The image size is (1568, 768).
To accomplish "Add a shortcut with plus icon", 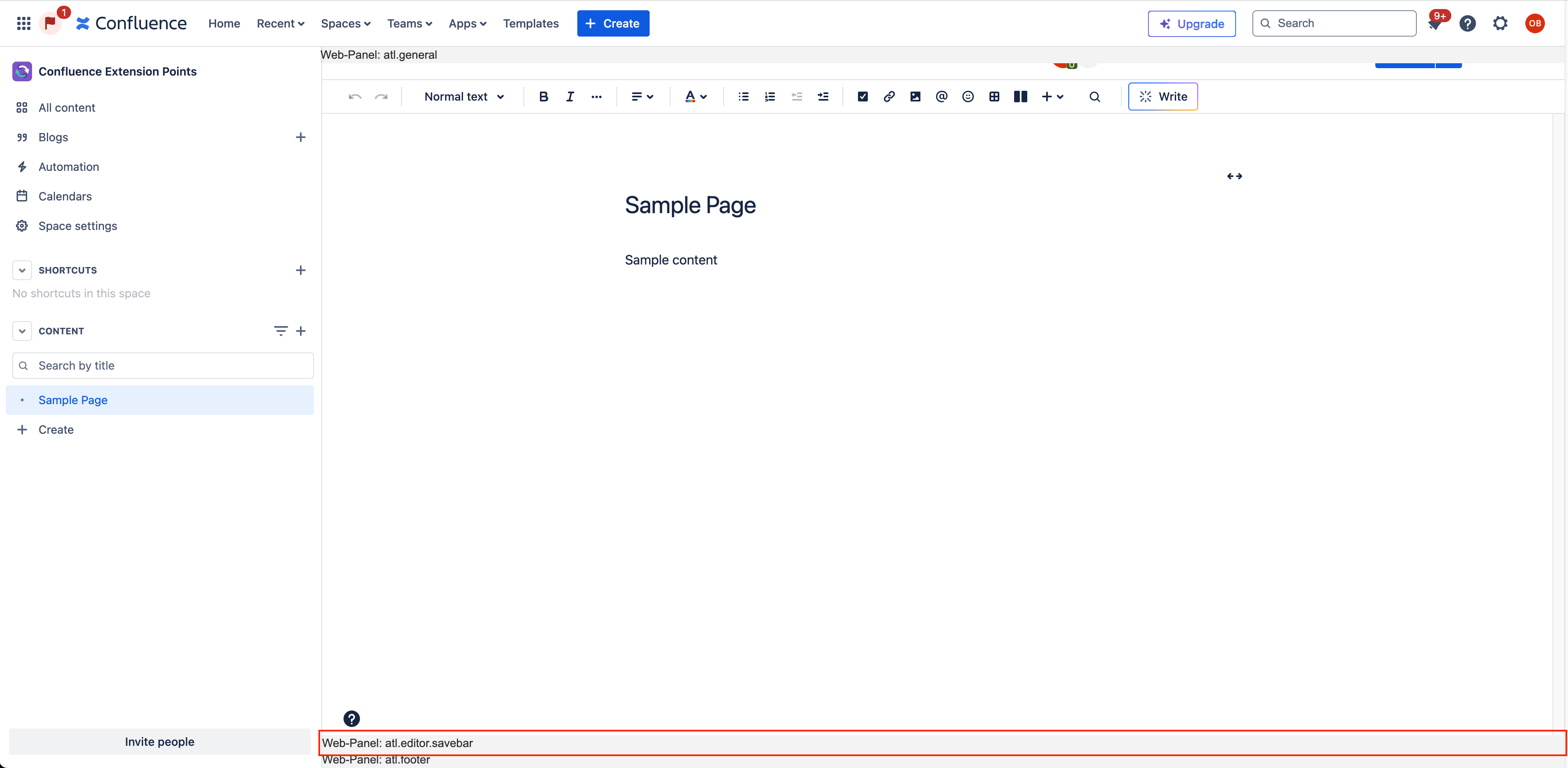I will (x=301, y=270).
